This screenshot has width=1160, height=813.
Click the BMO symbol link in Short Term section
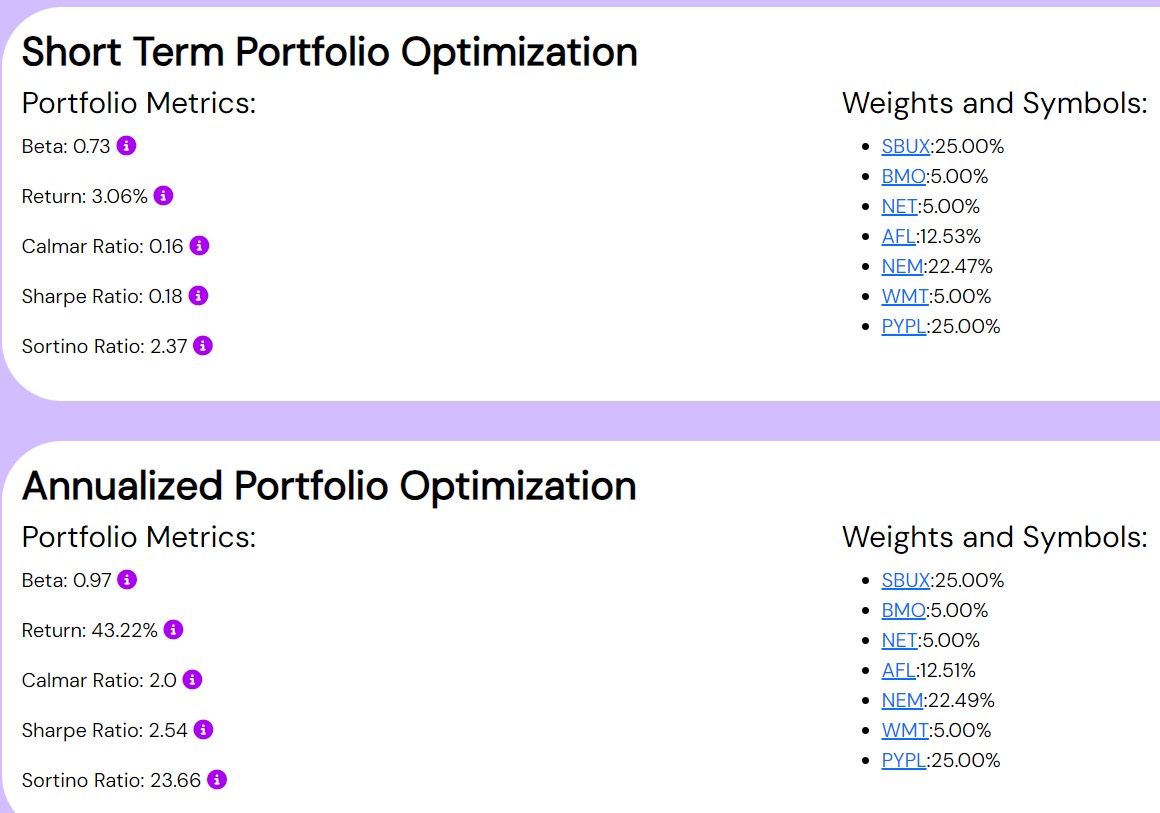point(903,177)
